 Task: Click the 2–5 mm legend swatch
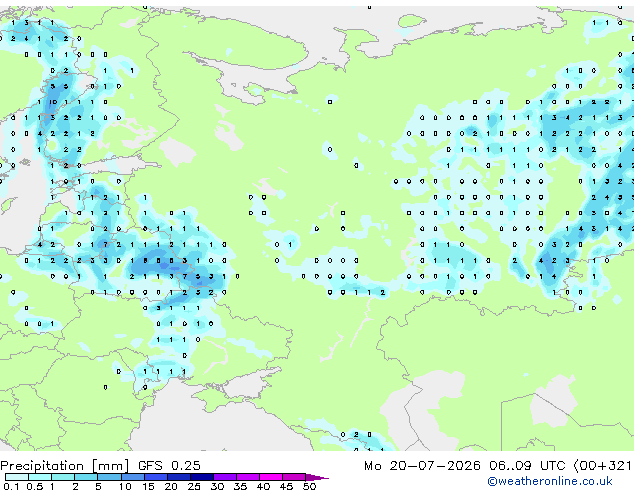(86, 477)
